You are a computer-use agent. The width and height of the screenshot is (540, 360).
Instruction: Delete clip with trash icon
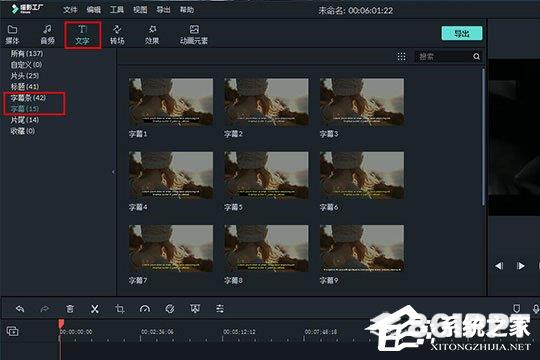click(x=70, y=309)
